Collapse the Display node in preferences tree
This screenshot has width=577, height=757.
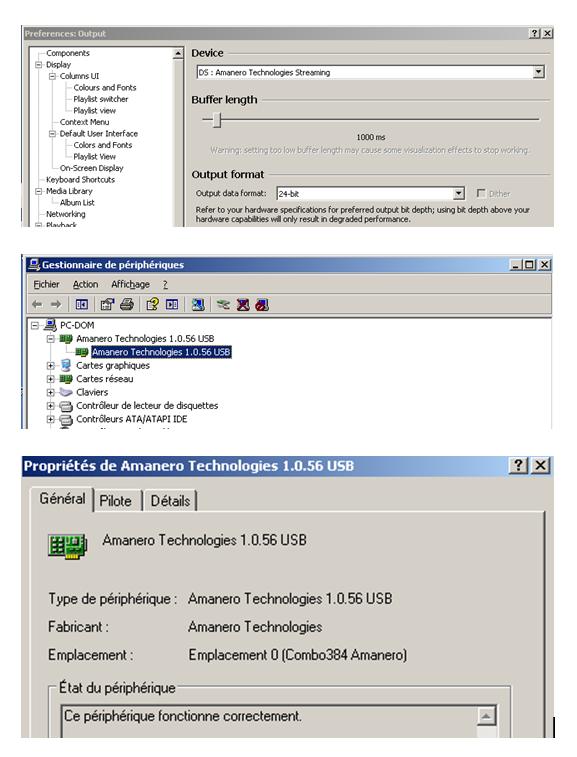(39, 64)
